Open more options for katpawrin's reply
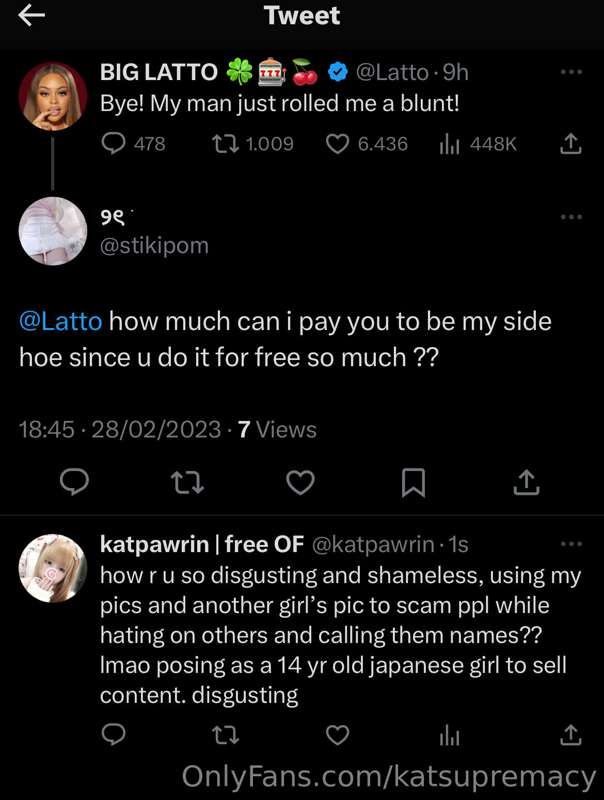 (571, 544)
